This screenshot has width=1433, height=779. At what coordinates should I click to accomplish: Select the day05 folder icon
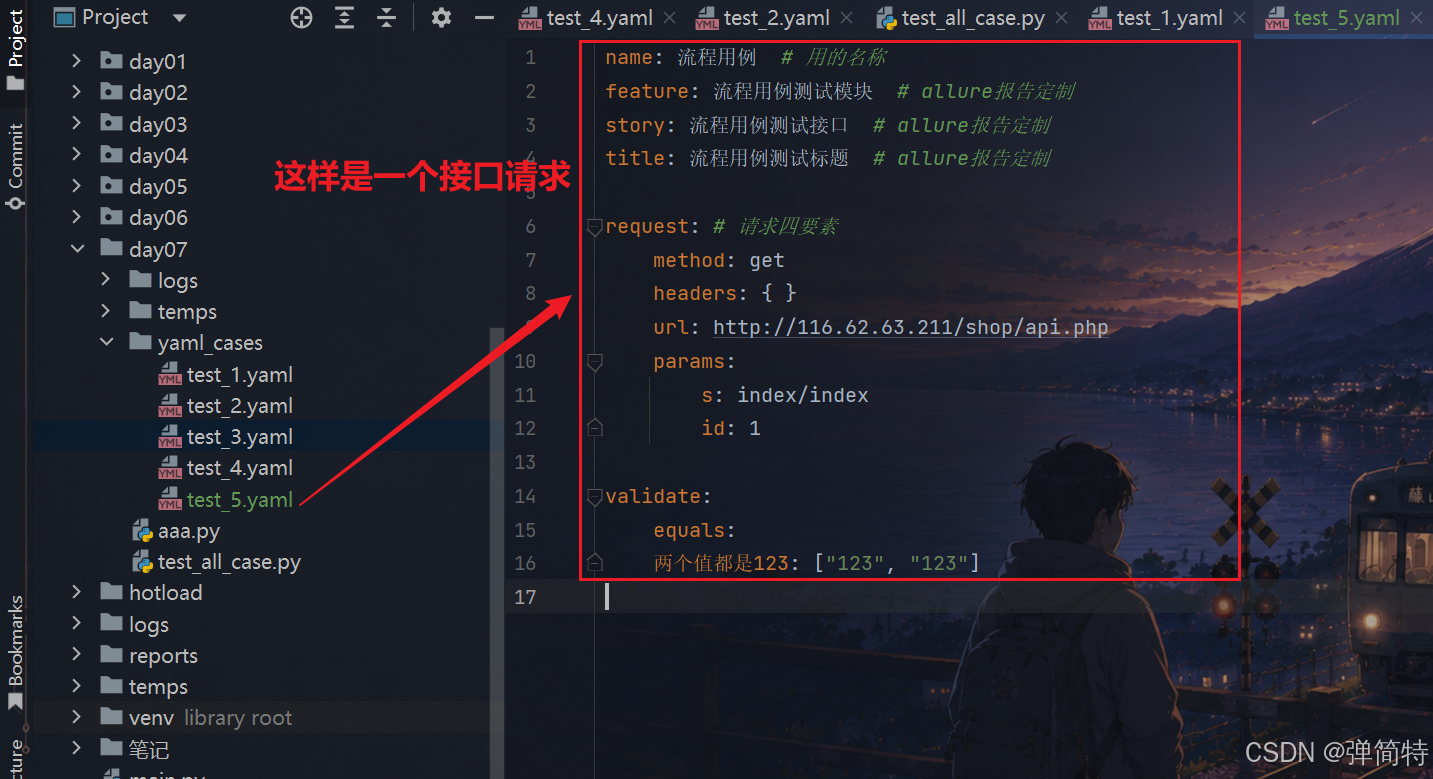[111, 186]
